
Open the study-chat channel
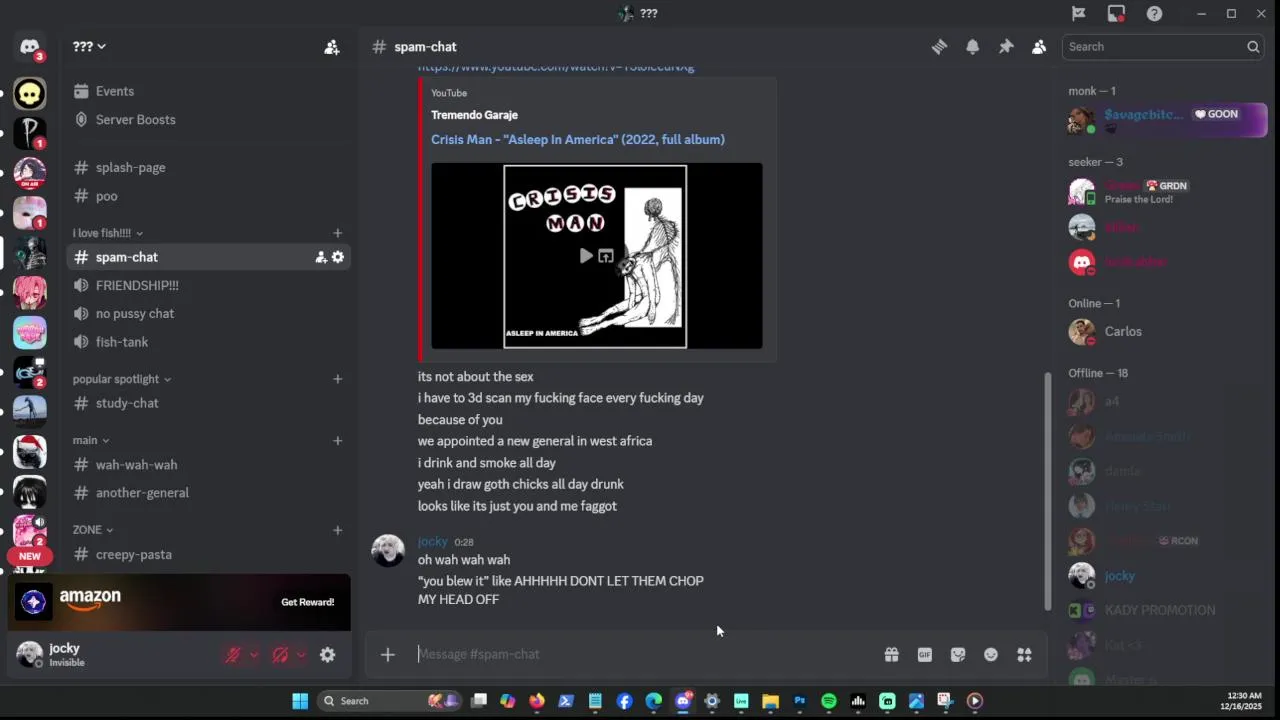(208, 403)
